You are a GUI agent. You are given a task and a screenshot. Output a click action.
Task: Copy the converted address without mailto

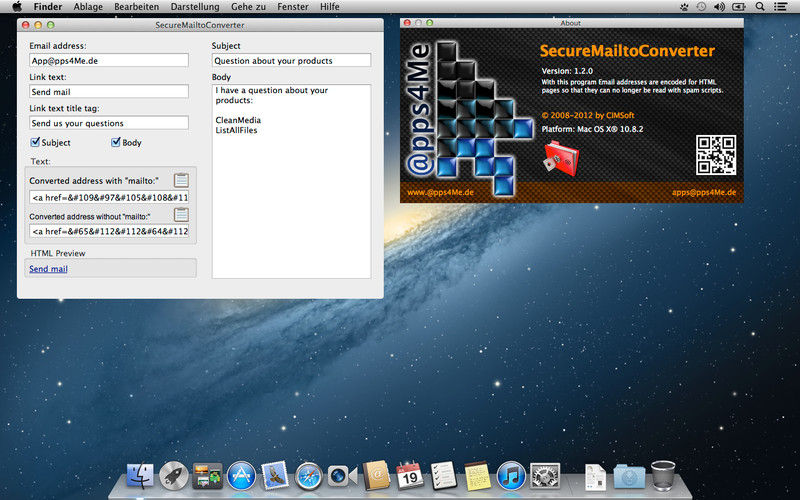pos(181,215)
